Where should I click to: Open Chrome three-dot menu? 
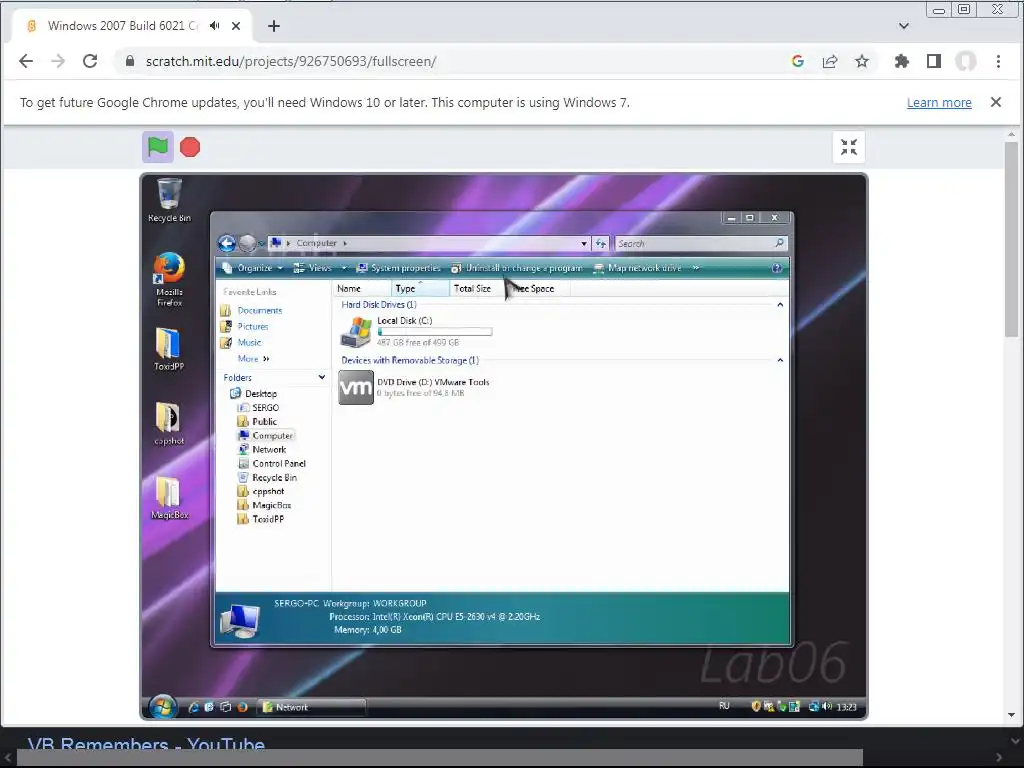[x=998, y=61]
